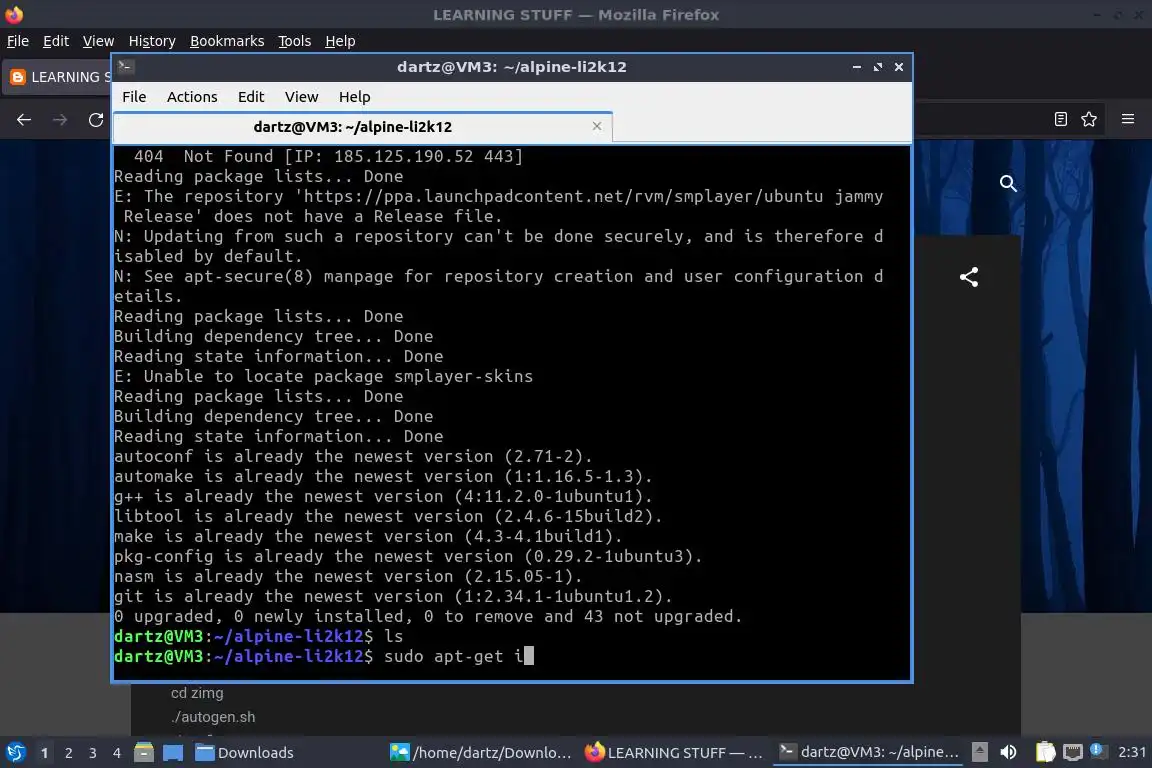Viewport: 1152px width, 768px height.
Task: Click the terminal icon in the terminal title bar
Action: pyautogui.click(x=125, y=66)
